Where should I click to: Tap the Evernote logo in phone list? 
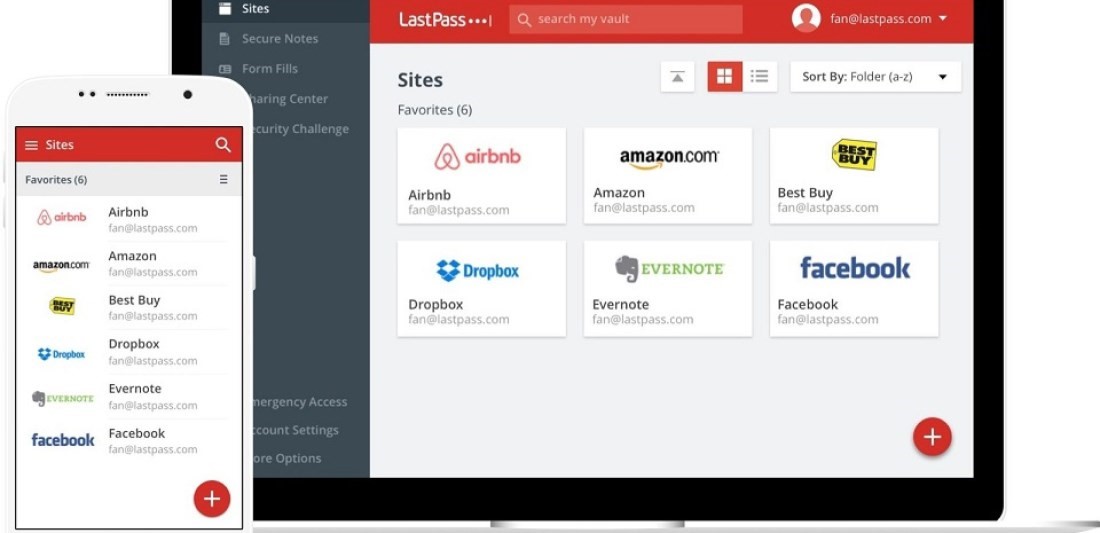click(62, 398)
